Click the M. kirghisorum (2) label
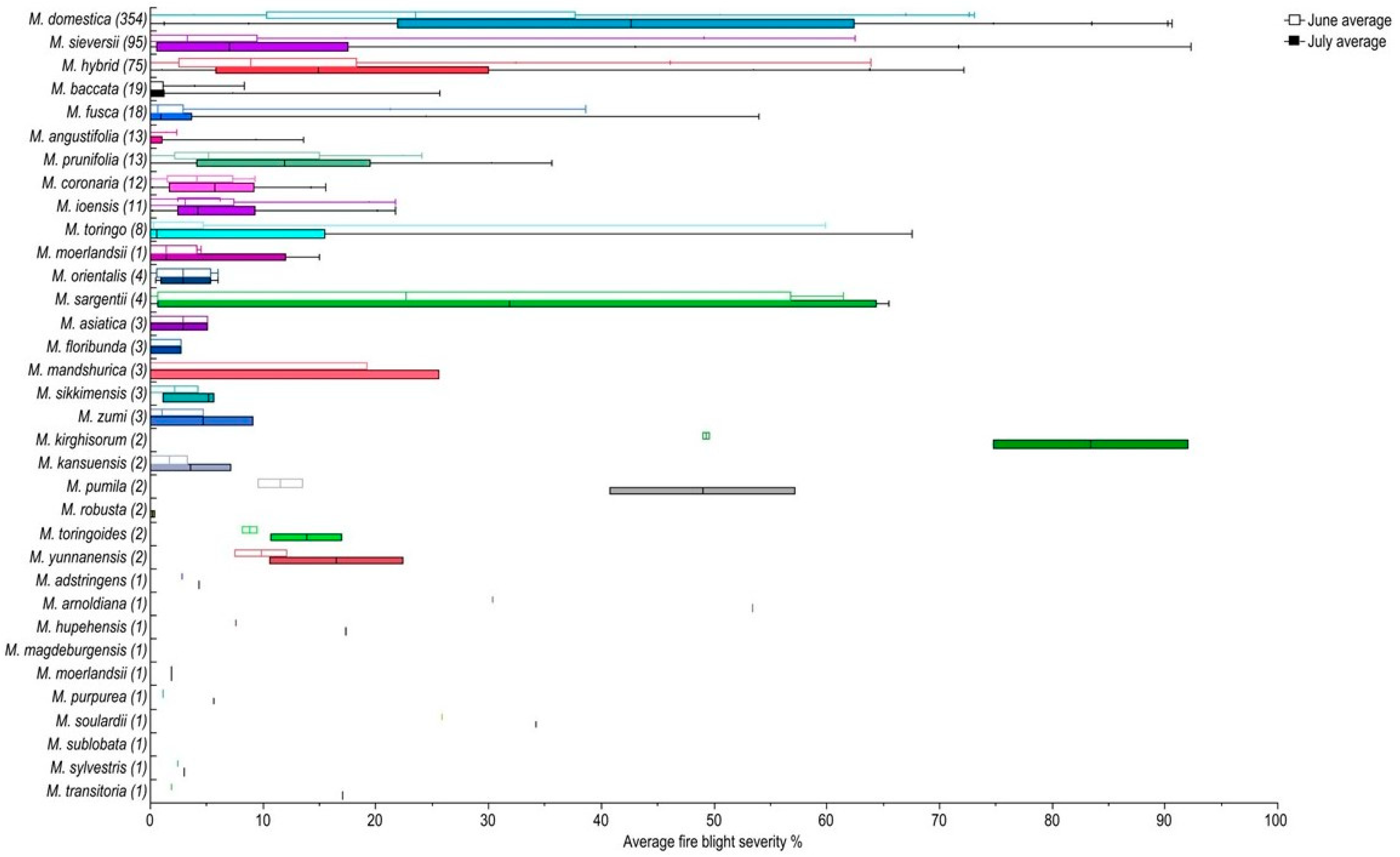The image size is (1400, 857). click(91, 439)
